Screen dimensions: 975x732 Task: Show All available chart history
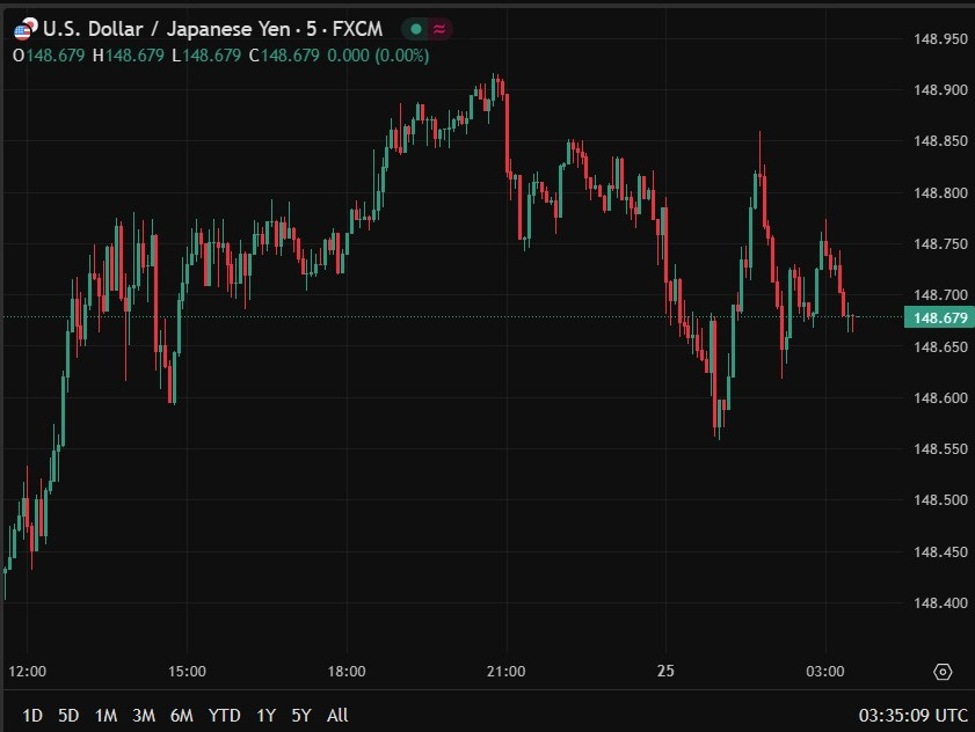click(x=338, y=715)
